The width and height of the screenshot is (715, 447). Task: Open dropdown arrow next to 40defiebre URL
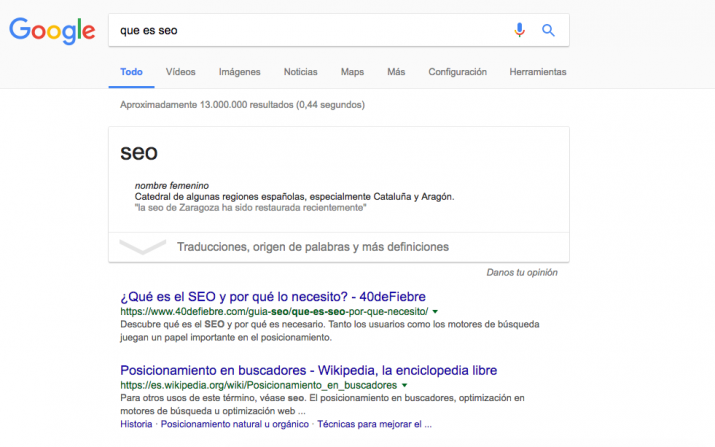[435, 312]
